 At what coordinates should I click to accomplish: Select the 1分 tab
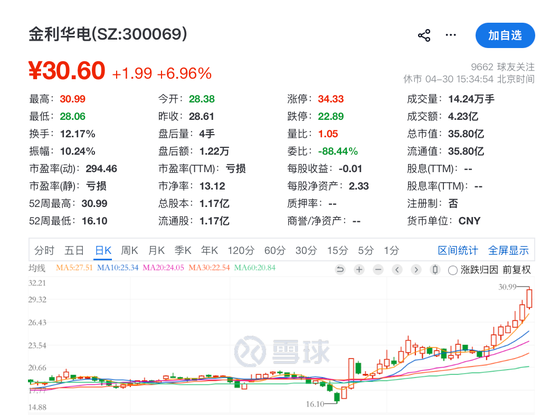click(391, 250)
